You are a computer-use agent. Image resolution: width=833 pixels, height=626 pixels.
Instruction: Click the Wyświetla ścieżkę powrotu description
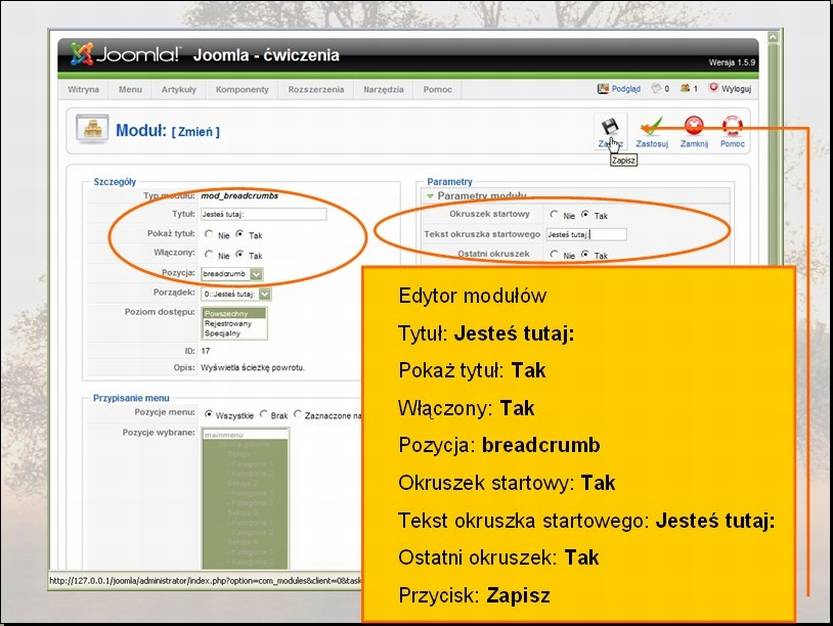pyautogui.click(x=253, y=368)
